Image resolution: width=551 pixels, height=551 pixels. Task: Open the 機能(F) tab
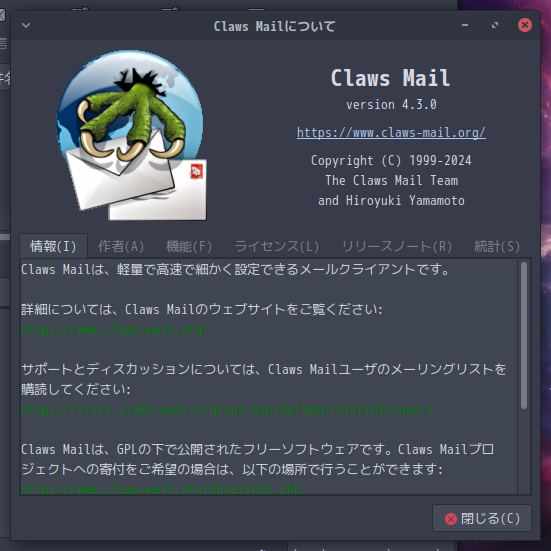pyautogui.click(x=189, y=246)
